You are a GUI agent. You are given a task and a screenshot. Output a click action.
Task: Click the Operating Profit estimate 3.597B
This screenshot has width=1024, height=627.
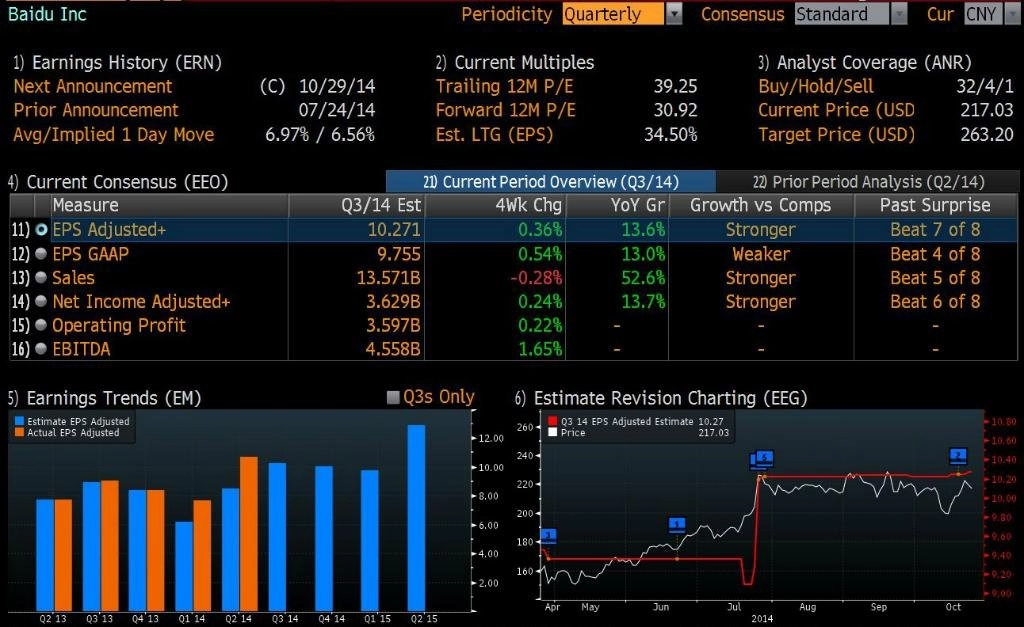click(393, 325)
